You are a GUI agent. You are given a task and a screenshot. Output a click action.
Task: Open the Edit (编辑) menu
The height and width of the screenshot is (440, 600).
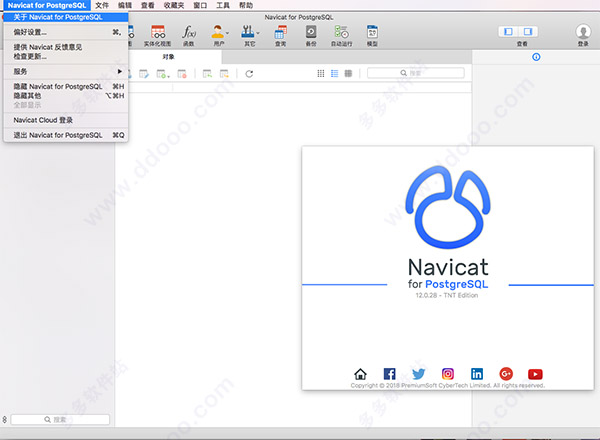click(125, 5)
